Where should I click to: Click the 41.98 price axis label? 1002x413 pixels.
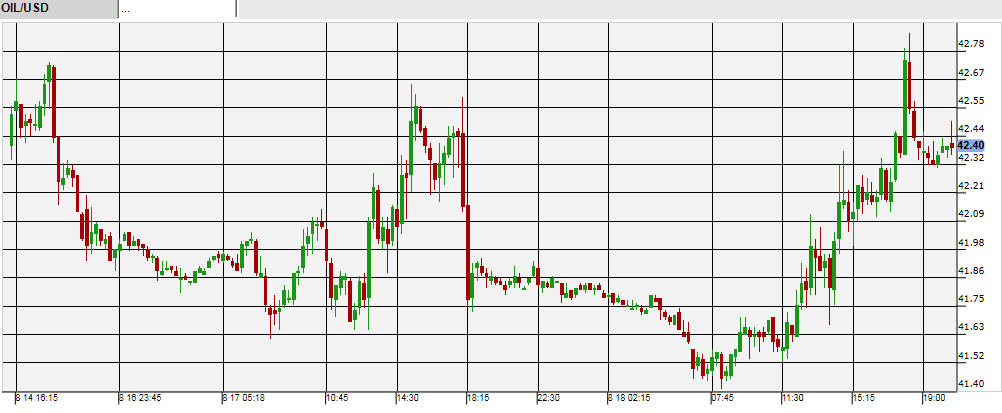coord(972,242)
